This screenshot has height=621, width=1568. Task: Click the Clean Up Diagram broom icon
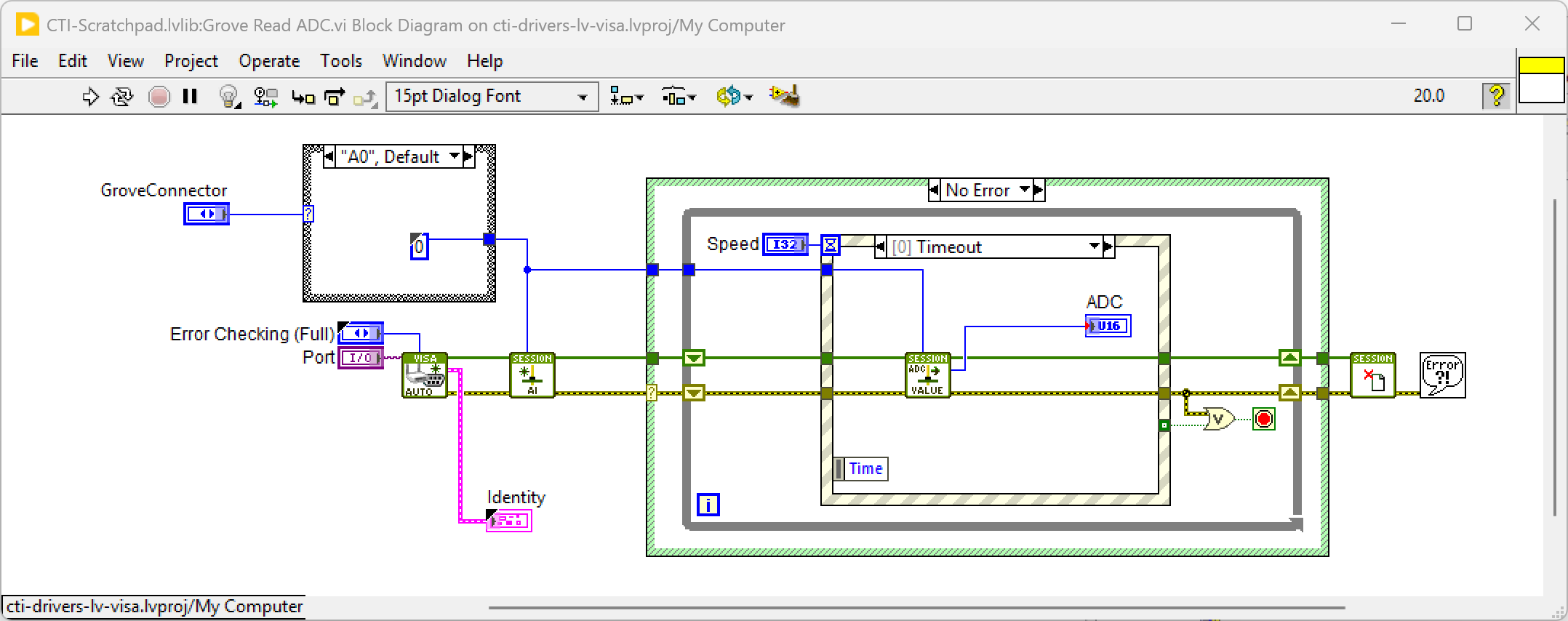(x=785, y=96)
